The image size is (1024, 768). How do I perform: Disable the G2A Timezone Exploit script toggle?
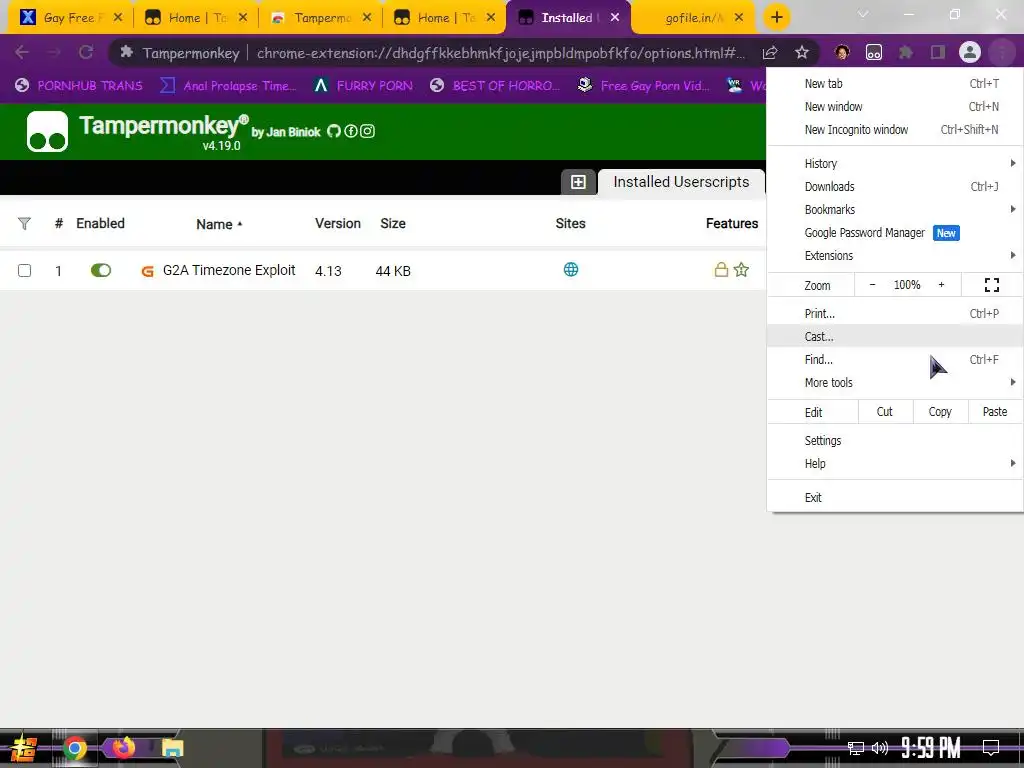[101, 270]
